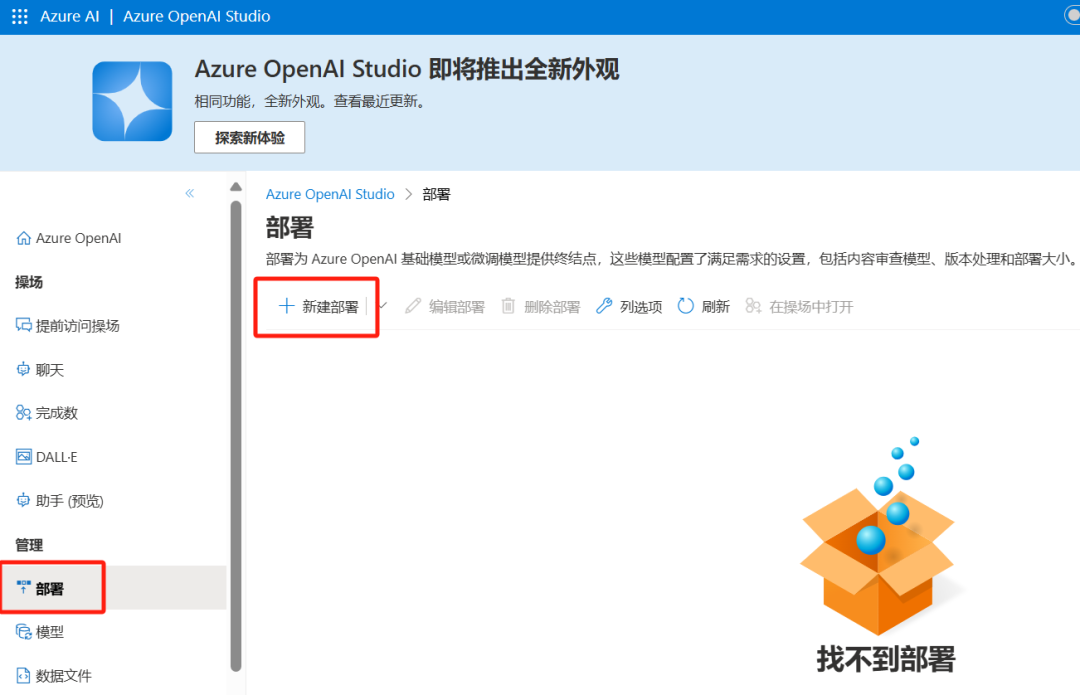Image resolution: width=1080 pixels, height=695 pixels.
Task: Refresh the deployments list with 刷新
Action: tap(704, 307)
